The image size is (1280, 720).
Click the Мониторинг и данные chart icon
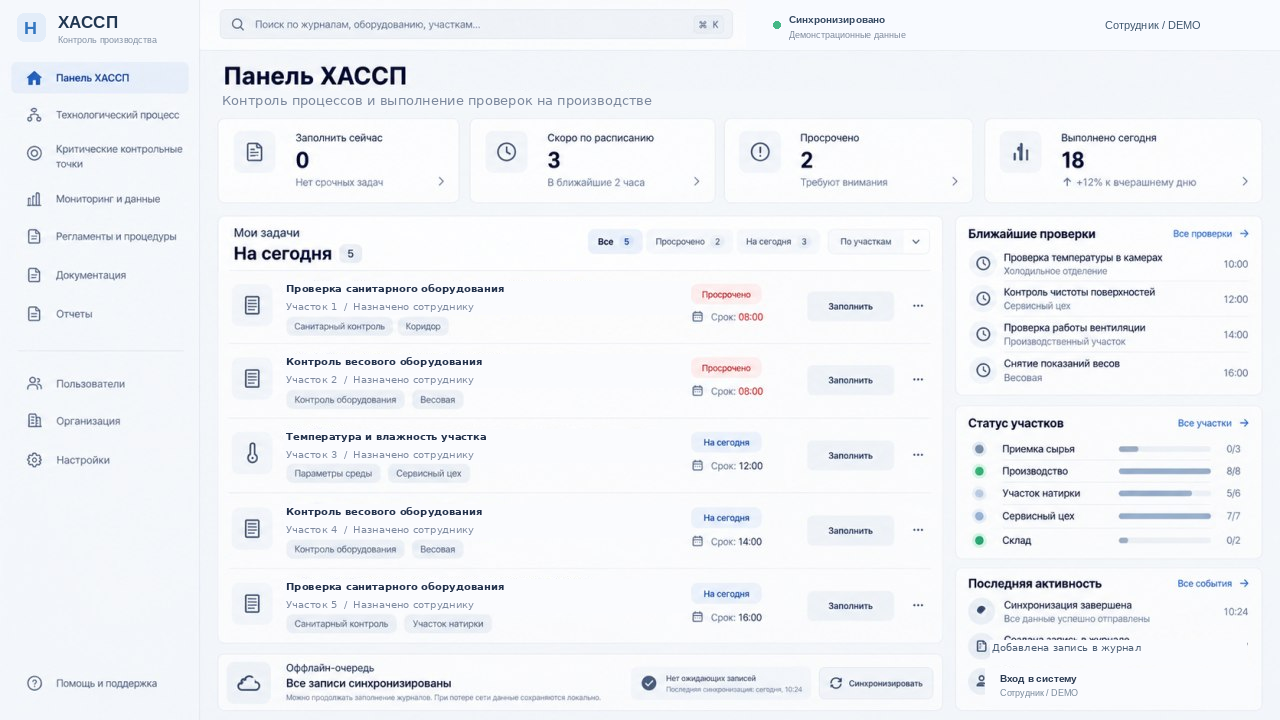(34, 199)
